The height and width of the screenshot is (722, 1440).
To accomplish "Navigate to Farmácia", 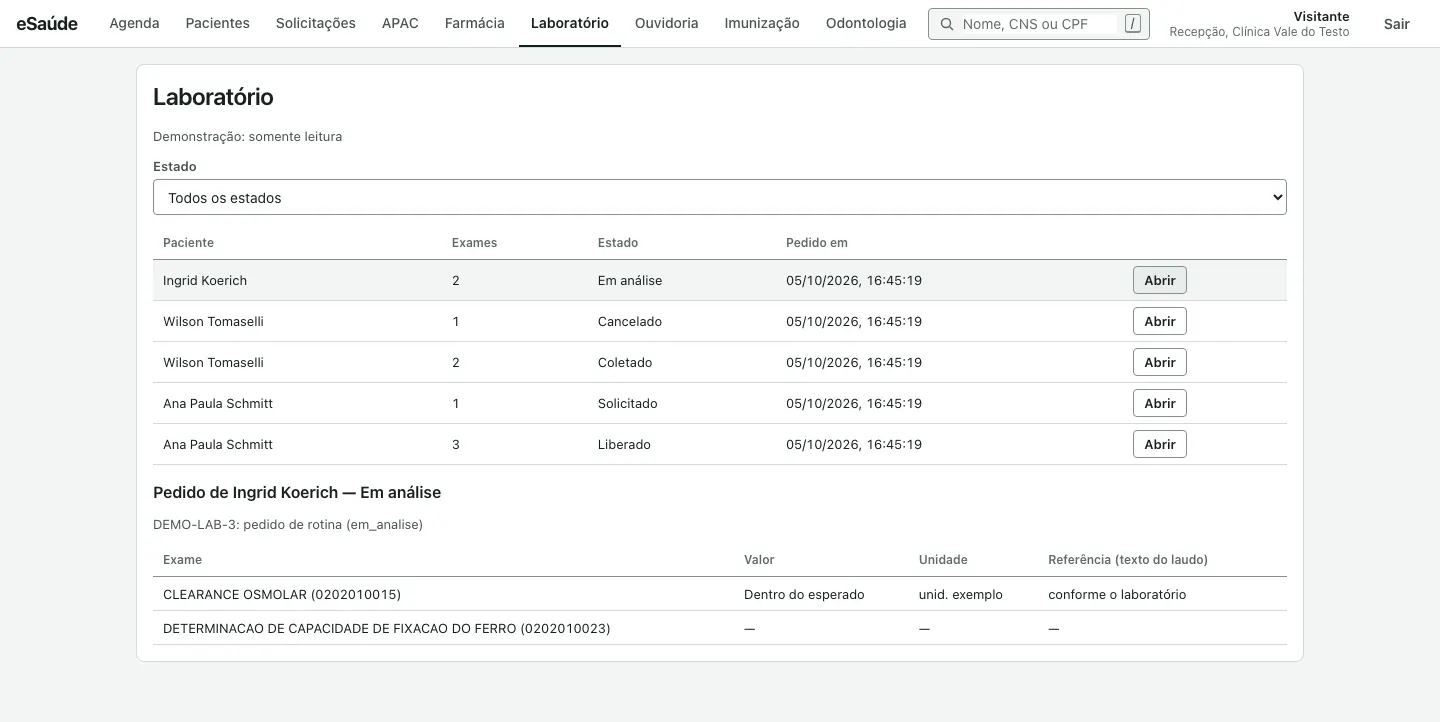I will click(x=475, y=23).
